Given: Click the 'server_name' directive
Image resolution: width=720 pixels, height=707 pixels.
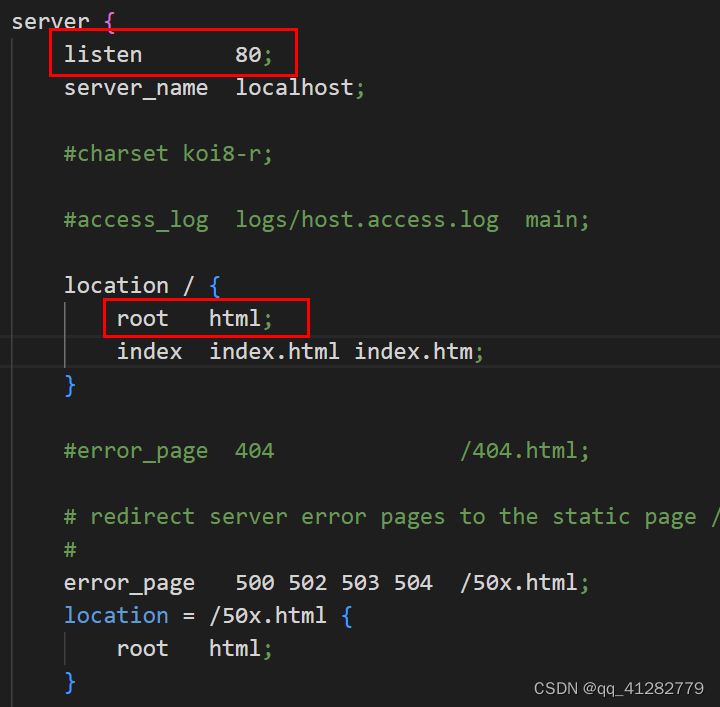Looking at the screenshot, I should pos(136,88).
